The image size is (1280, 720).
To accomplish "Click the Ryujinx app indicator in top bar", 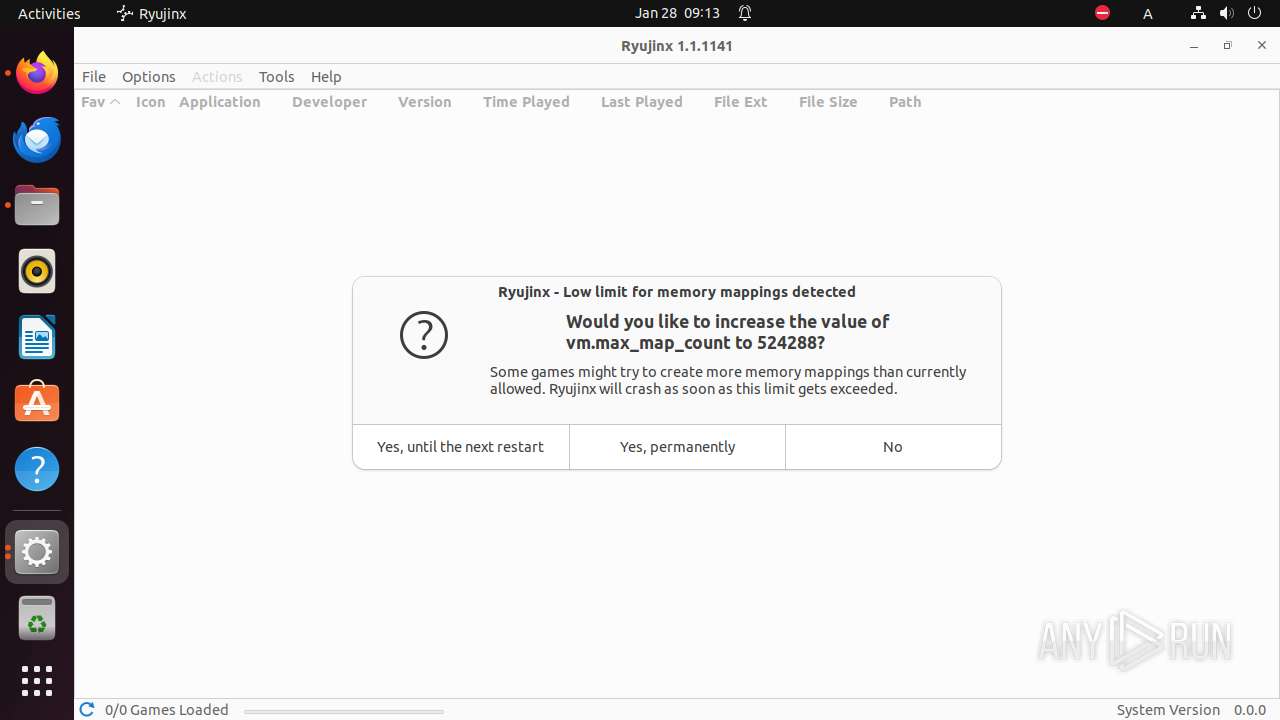I will pyautogui.click(x=152, y=13).
